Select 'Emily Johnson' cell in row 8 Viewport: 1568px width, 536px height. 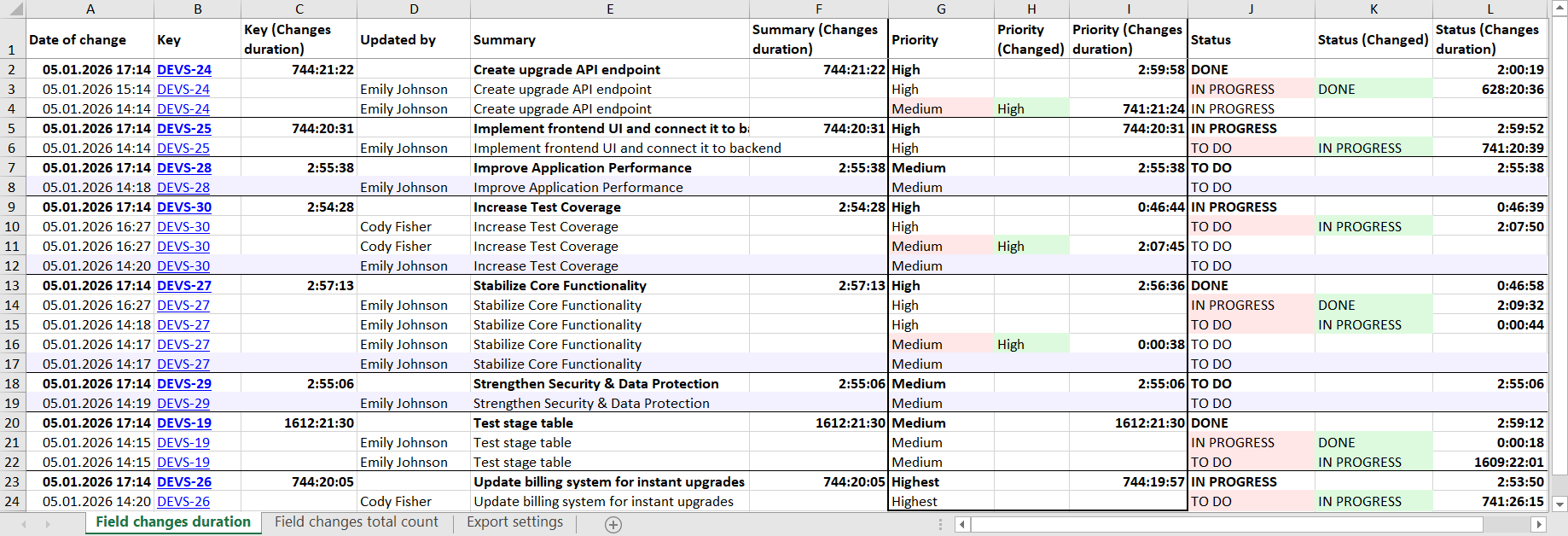[414, 188]
